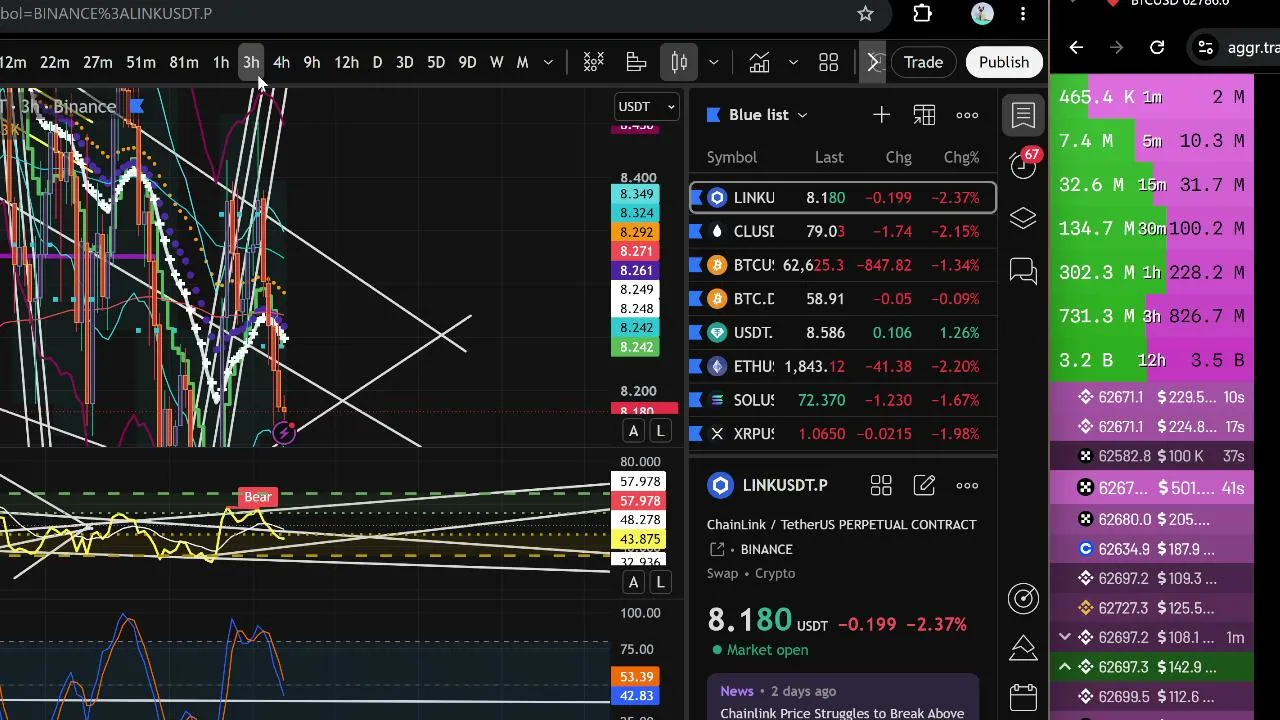The height and width of the screenshot is (720, 1280).
Task: Open the Pine stacked-peaks sidebar icon
Action: pos(1023,648)
